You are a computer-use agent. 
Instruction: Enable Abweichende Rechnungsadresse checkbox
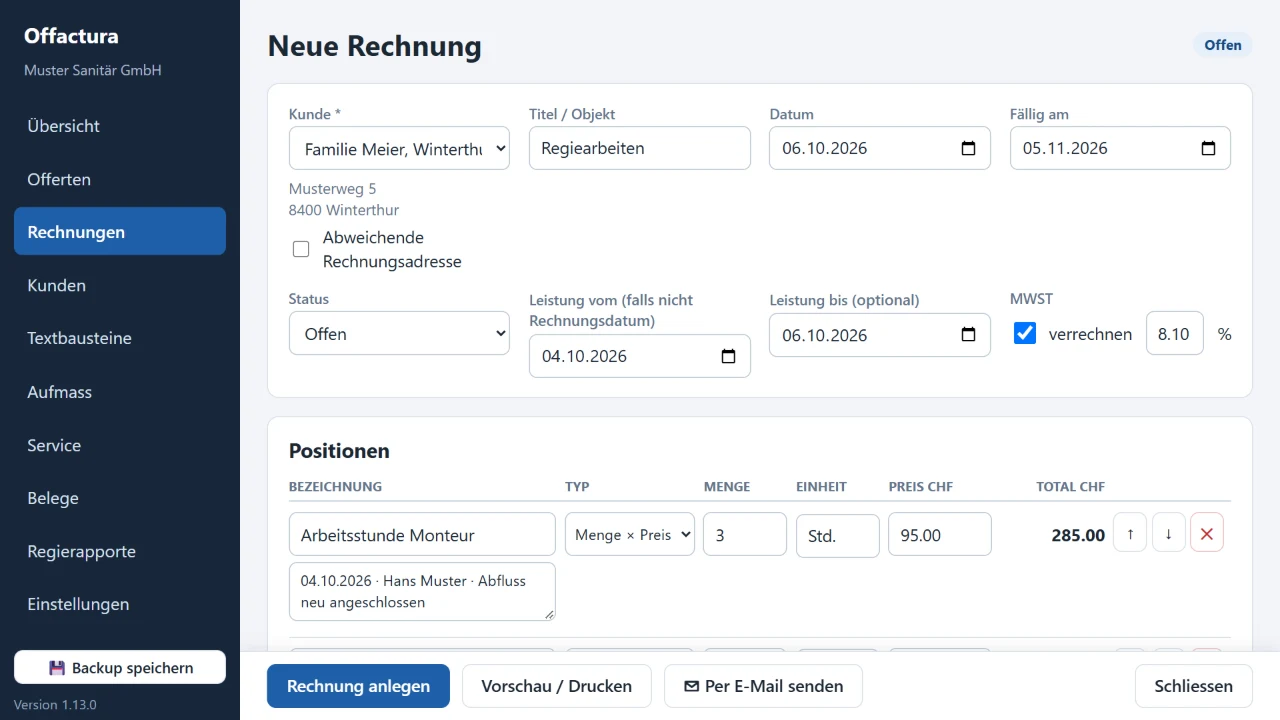301,249
